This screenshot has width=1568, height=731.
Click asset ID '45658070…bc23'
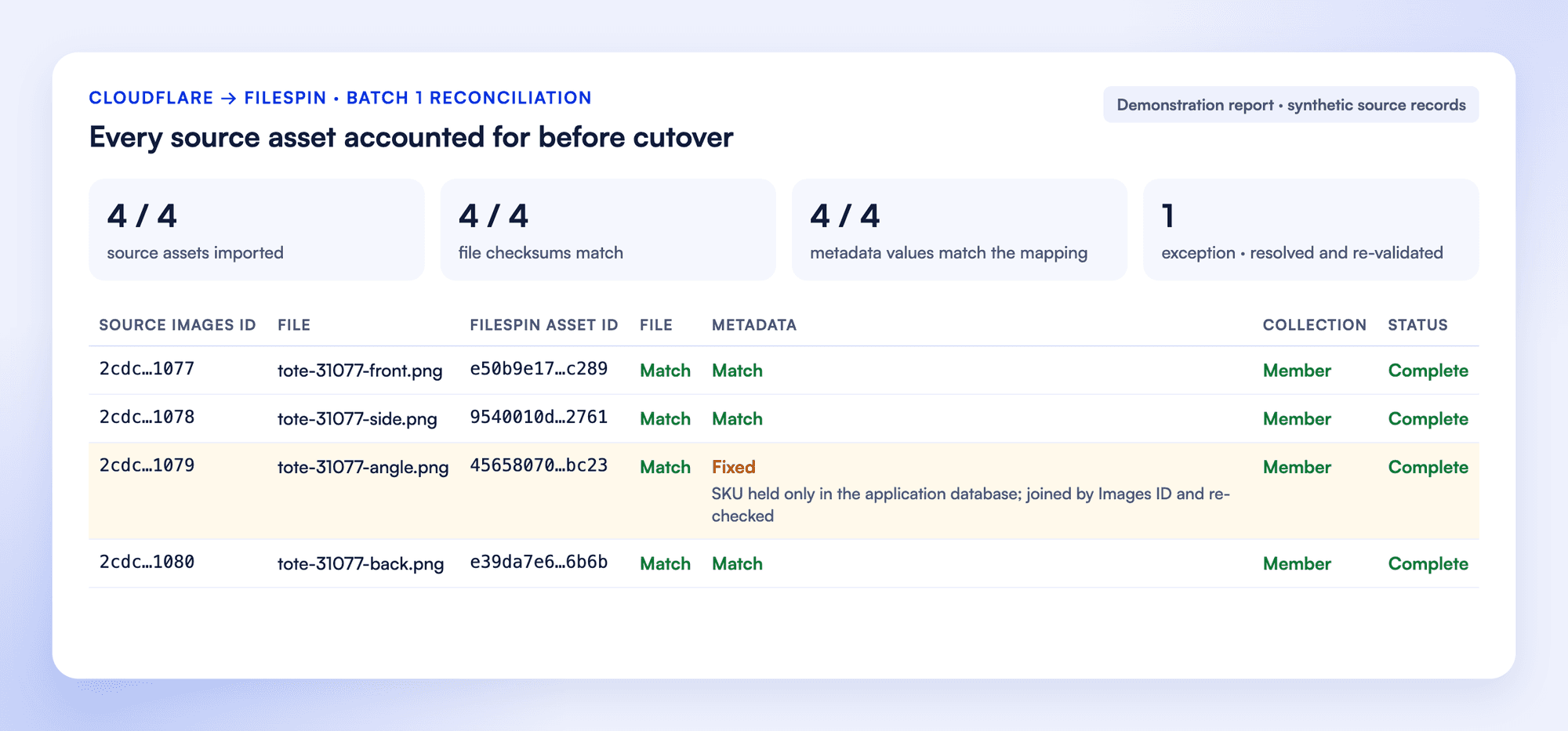(x=539, y=465)
